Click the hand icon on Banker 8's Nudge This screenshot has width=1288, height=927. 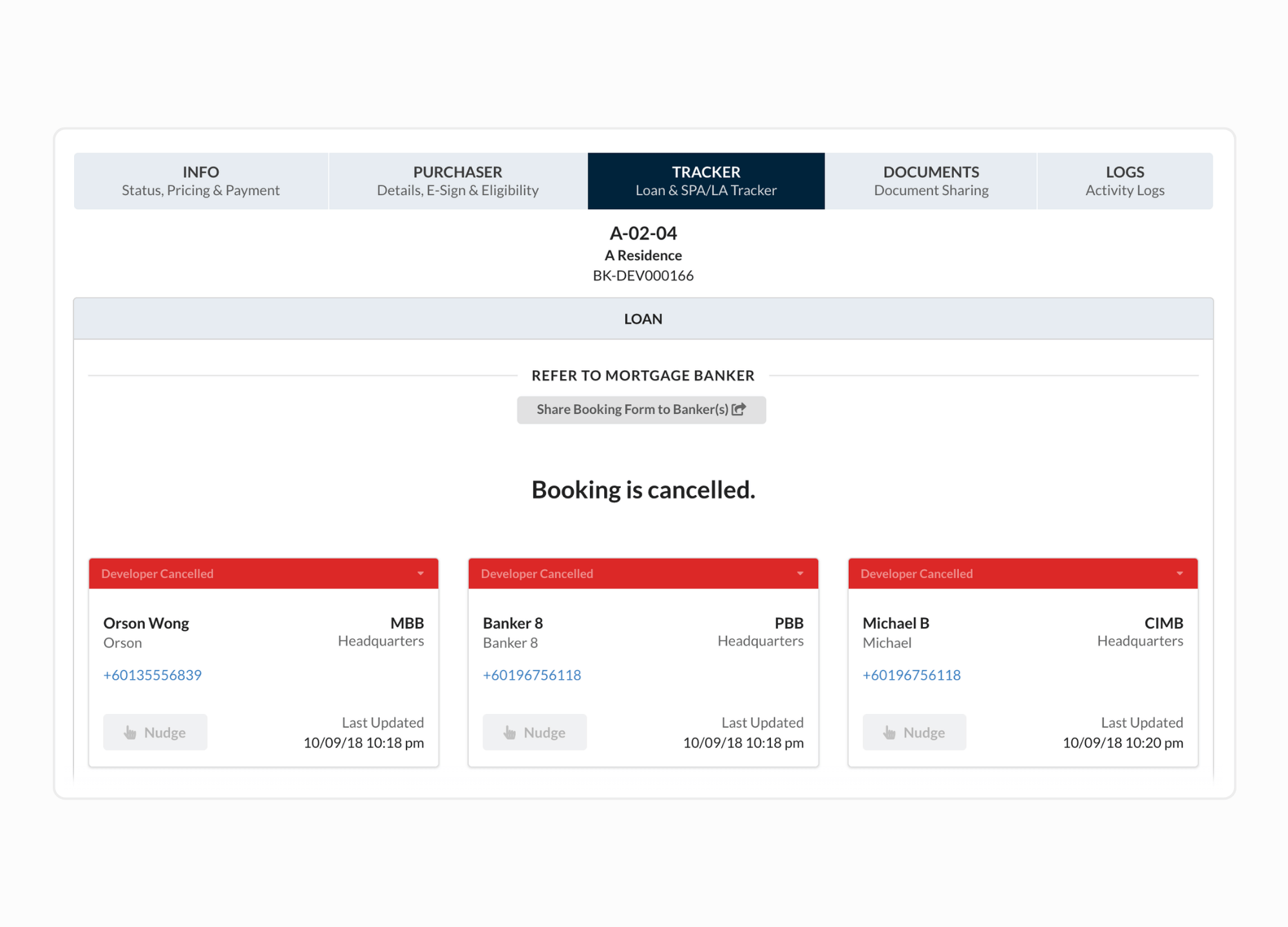(x=510, y=733)
